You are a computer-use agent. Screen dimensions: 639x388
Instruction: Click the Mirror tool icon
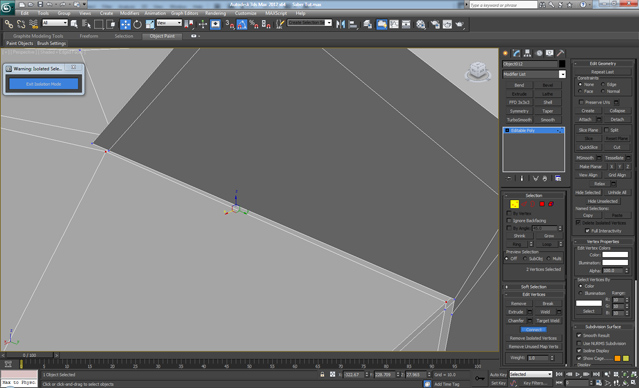[x=340, y=24]
